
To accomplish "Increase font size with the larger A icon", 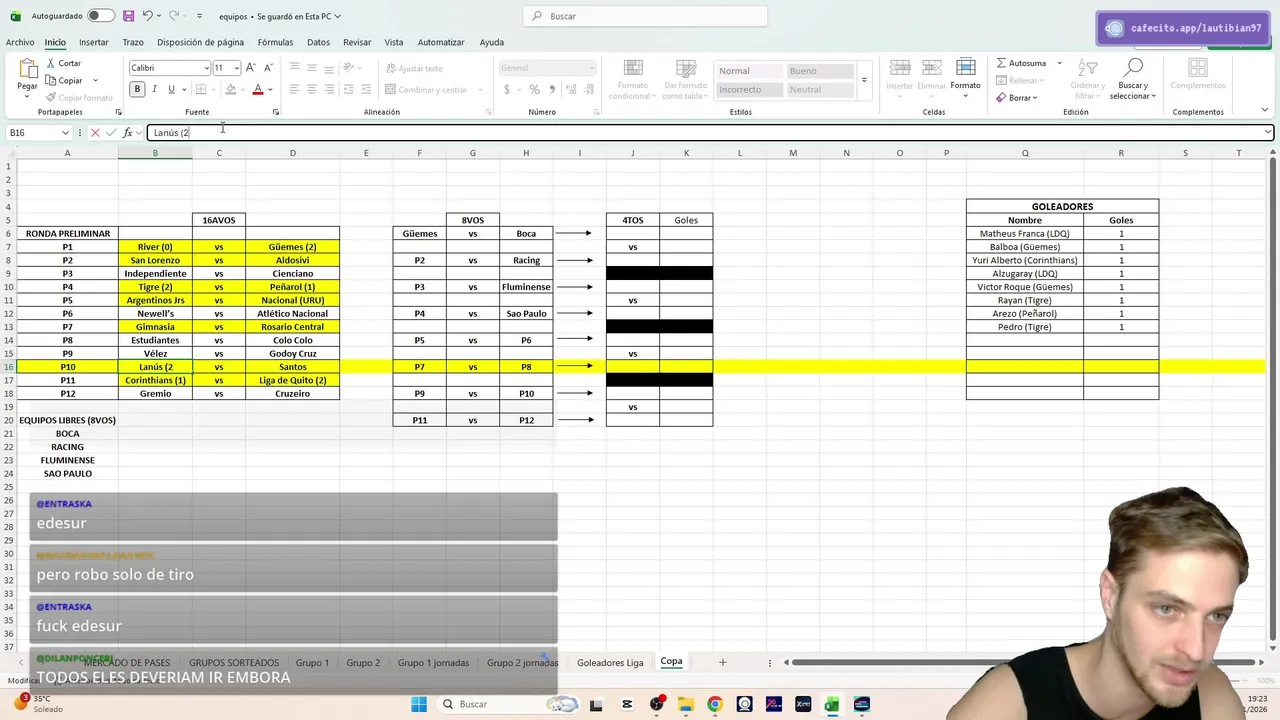I will 251,68.
